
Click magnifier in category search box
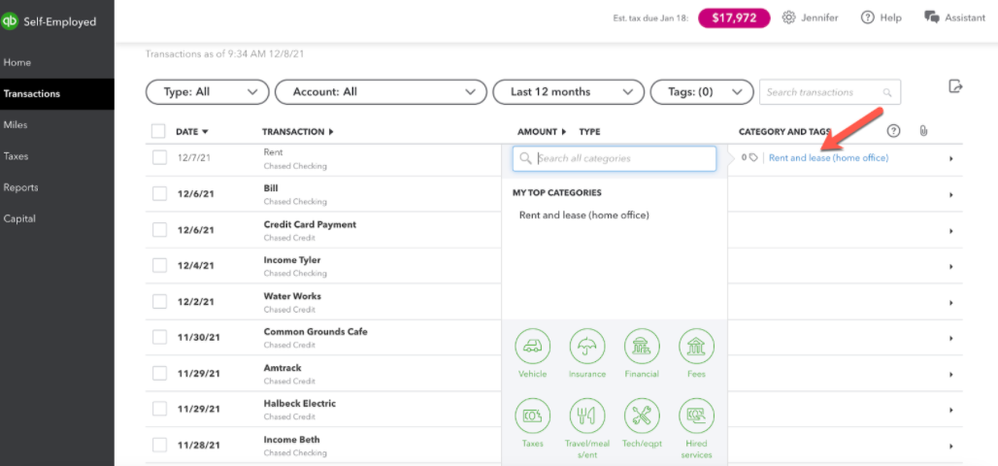[x=526, y=159]
